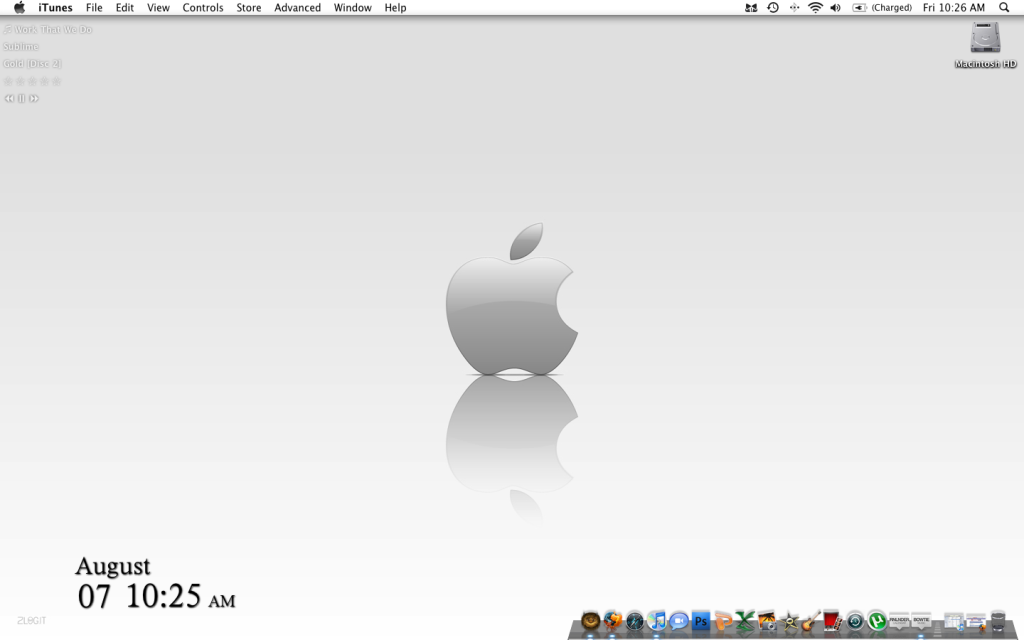Open the Help menu
1024x640 pixels.
[x=395, y=8]
